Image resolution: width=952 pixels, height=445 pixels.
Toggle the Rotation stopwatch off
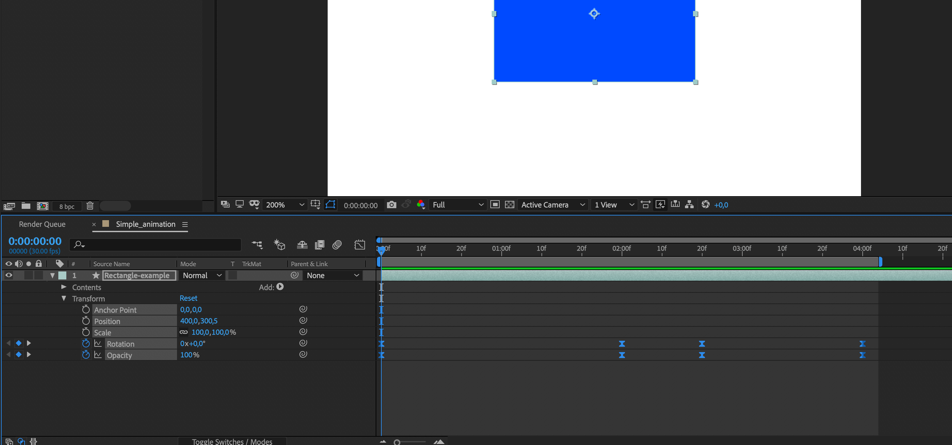[86, 344]
